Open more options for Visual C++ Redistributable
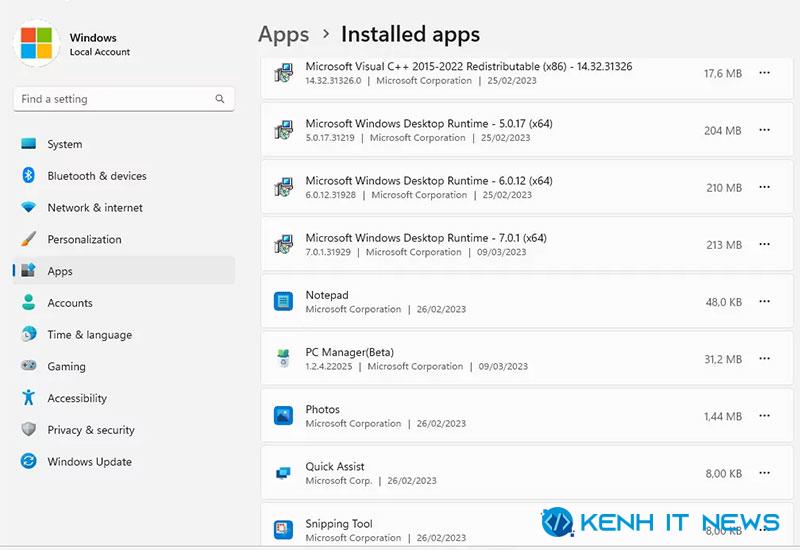 764,73
